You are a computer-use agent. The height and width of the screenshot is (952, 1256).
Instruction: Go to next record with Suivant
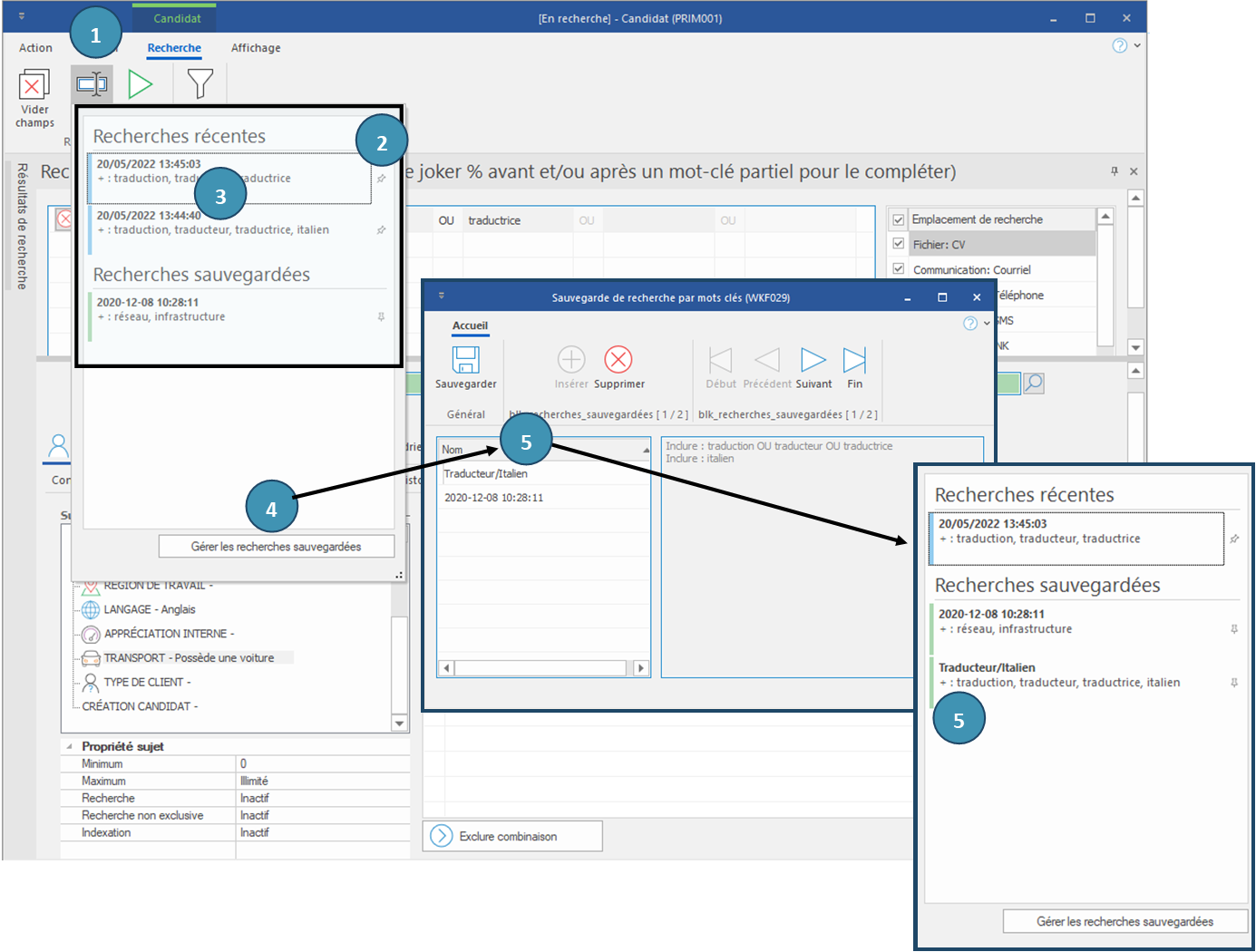click(813, 360)
